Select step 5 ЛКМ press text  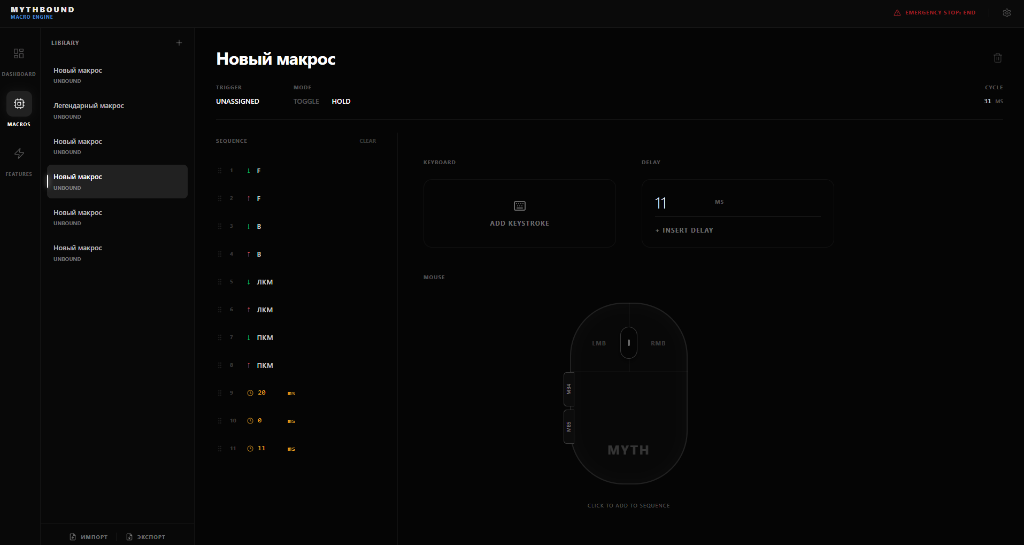264,282
